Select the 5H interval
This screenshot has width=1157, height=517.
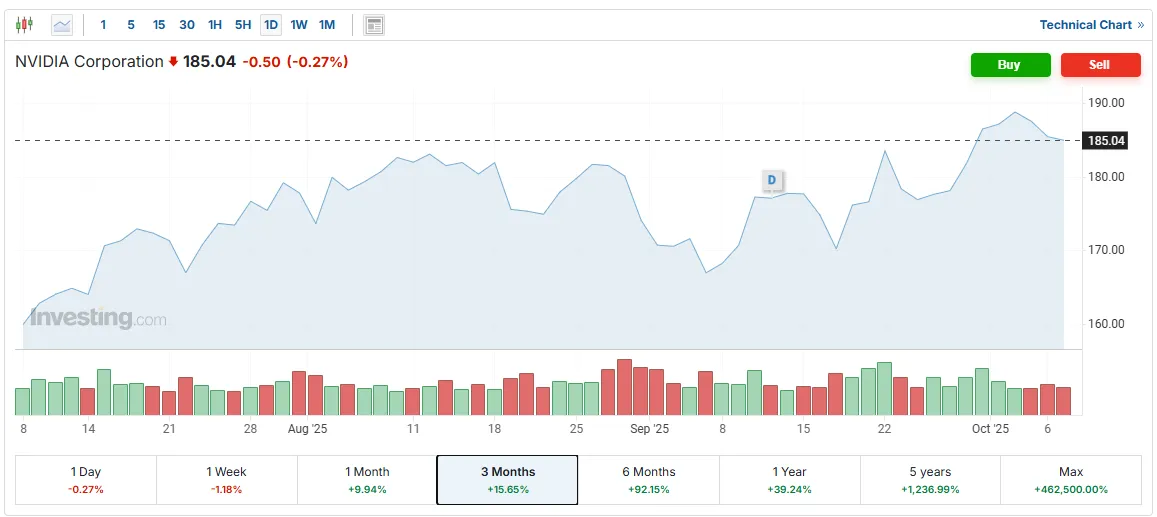coord(243,25)
